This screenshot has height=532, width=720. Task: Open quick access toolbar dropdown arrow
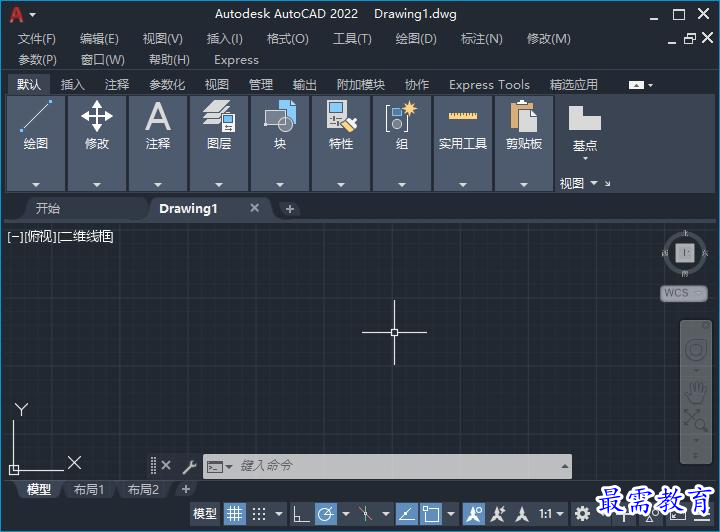[33, 15]
